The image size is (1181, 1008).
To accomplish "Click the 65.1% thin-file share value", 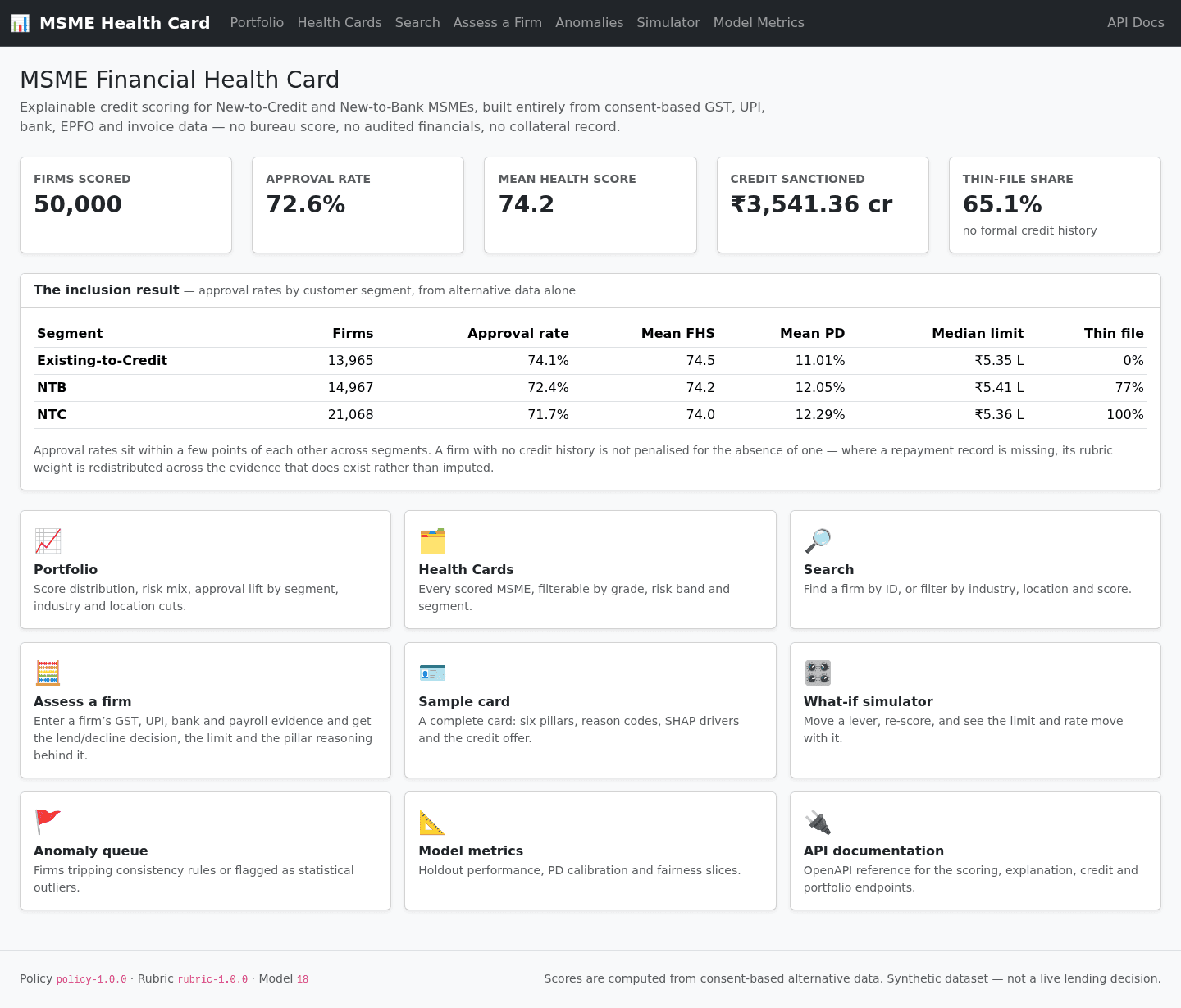I will (1002, 204).
